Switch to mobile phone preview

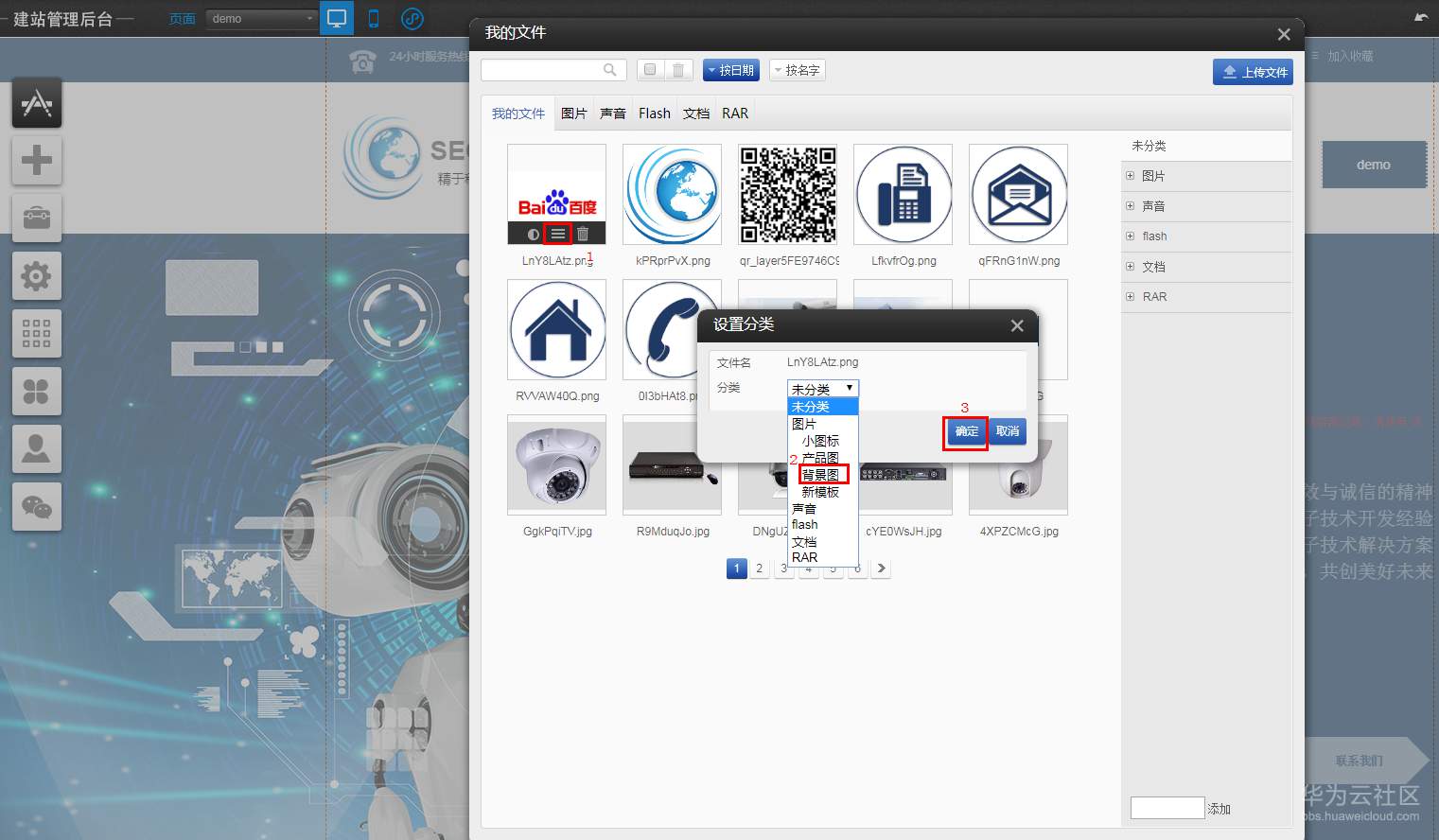[x=374, y=18]
